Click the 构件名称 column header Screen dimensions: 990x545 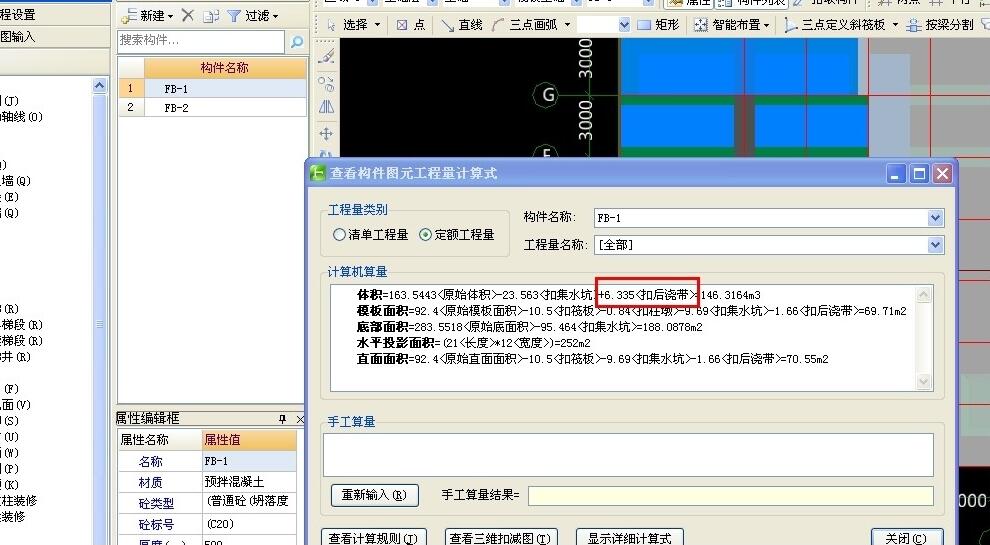pos(225,68)
